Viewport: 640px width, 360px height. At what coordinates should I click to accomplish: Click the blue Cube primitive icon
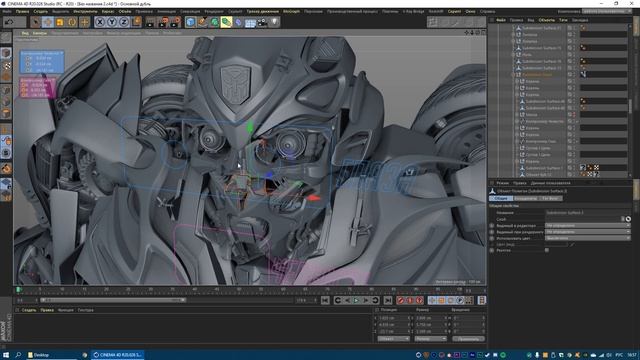(x=190, y=22)
